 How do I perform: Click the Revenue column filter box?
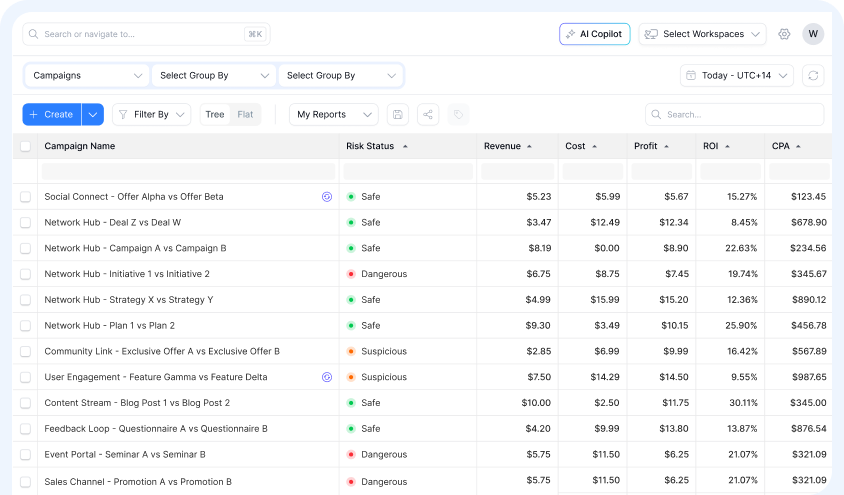tap(517, 172)
